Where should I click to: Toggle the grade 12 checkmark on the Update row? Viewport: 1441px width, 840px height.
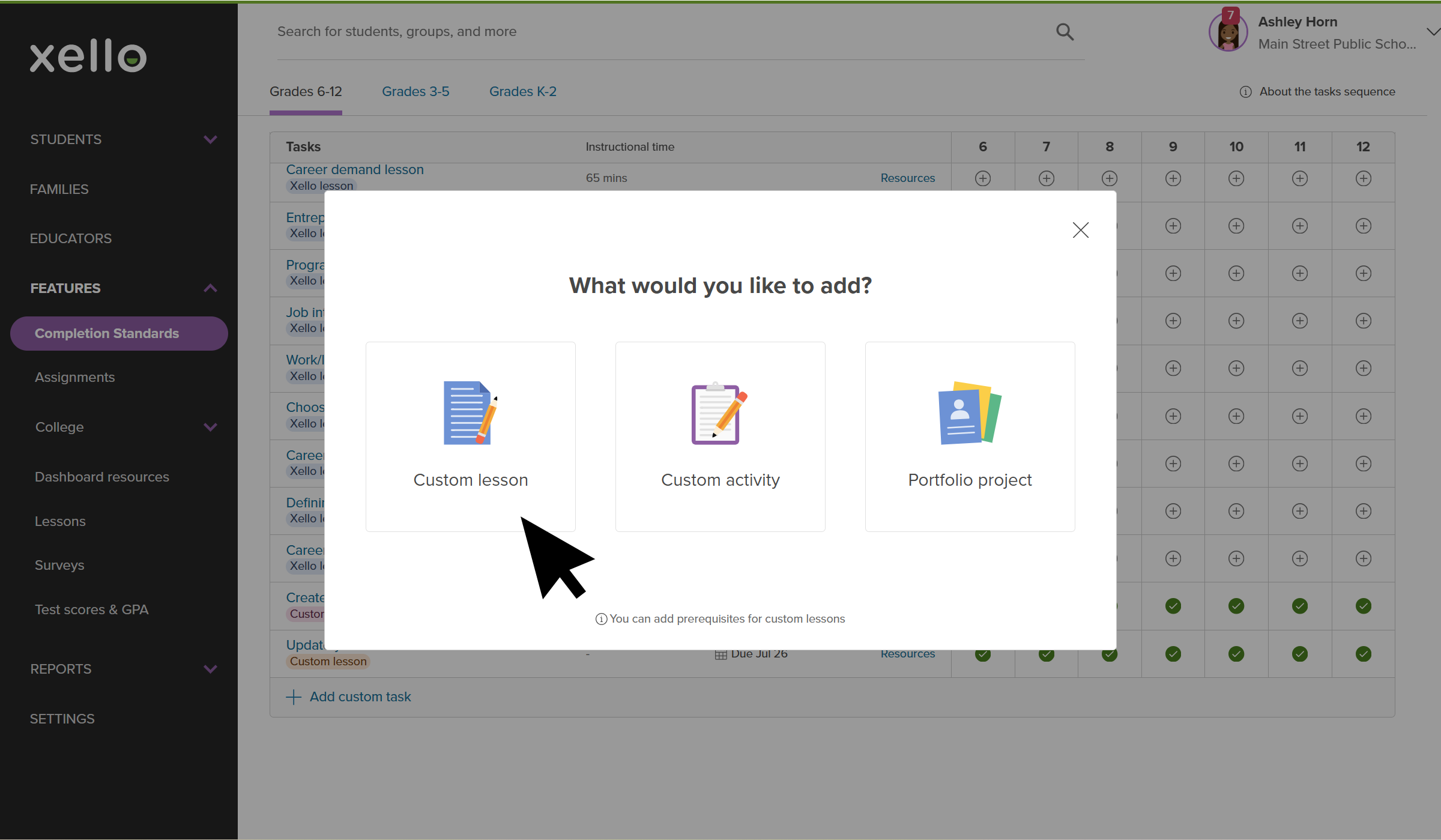[x=1363, y=653]
